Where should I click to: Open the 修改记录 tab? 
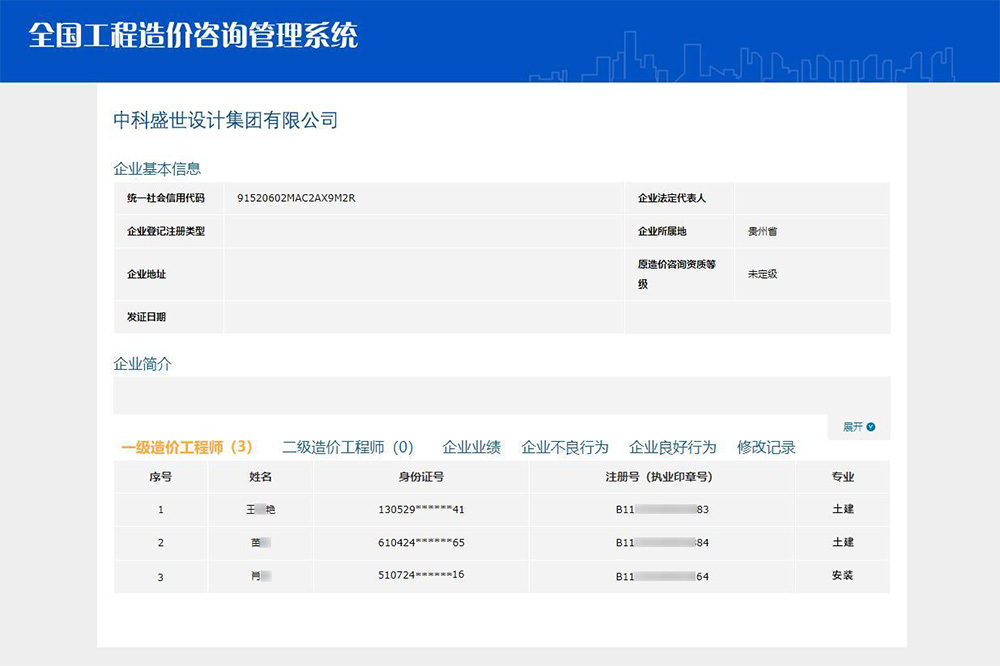[766, 447]
